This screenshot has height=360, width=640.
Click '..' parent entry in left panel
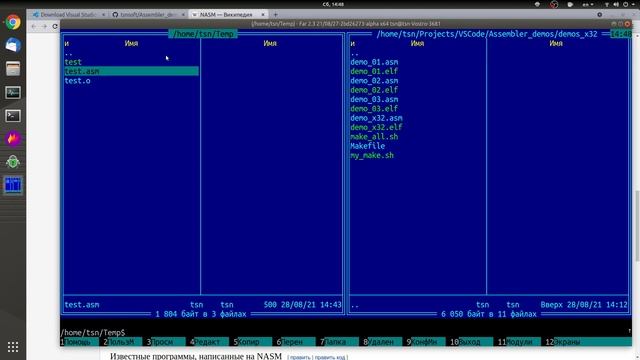click(x=69, y=53)
